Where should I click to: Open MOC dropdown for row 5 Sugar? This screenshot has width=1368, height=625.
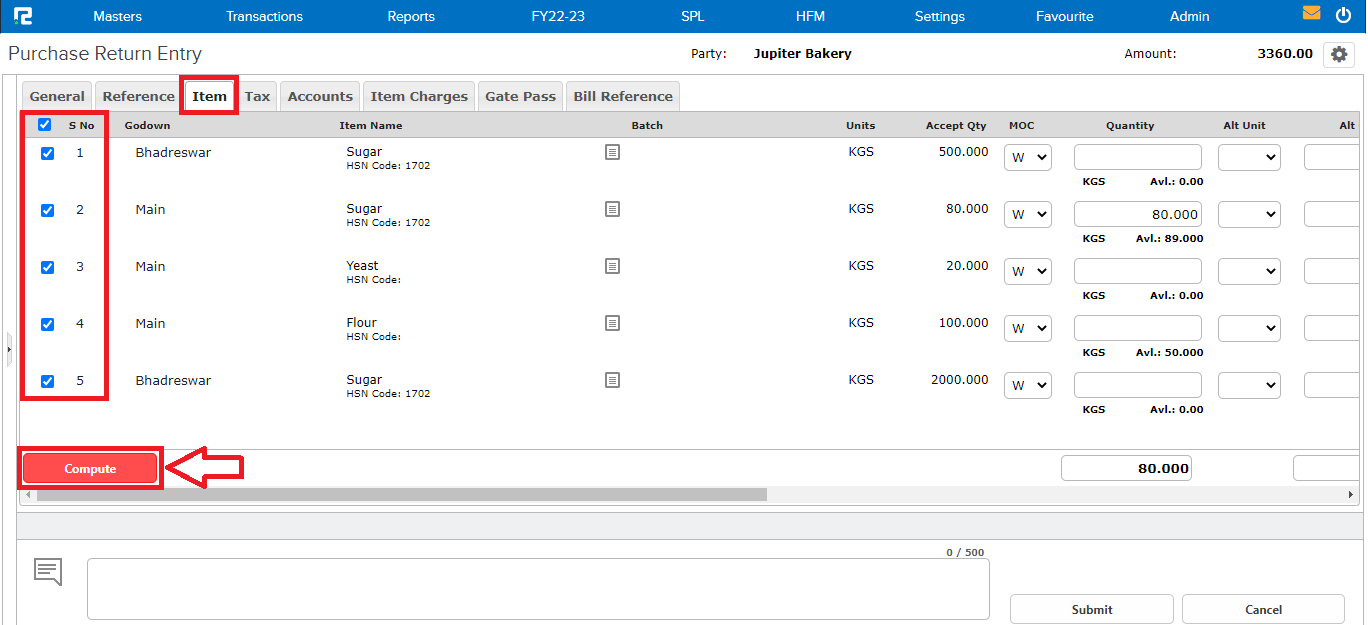pos(1027,385)
